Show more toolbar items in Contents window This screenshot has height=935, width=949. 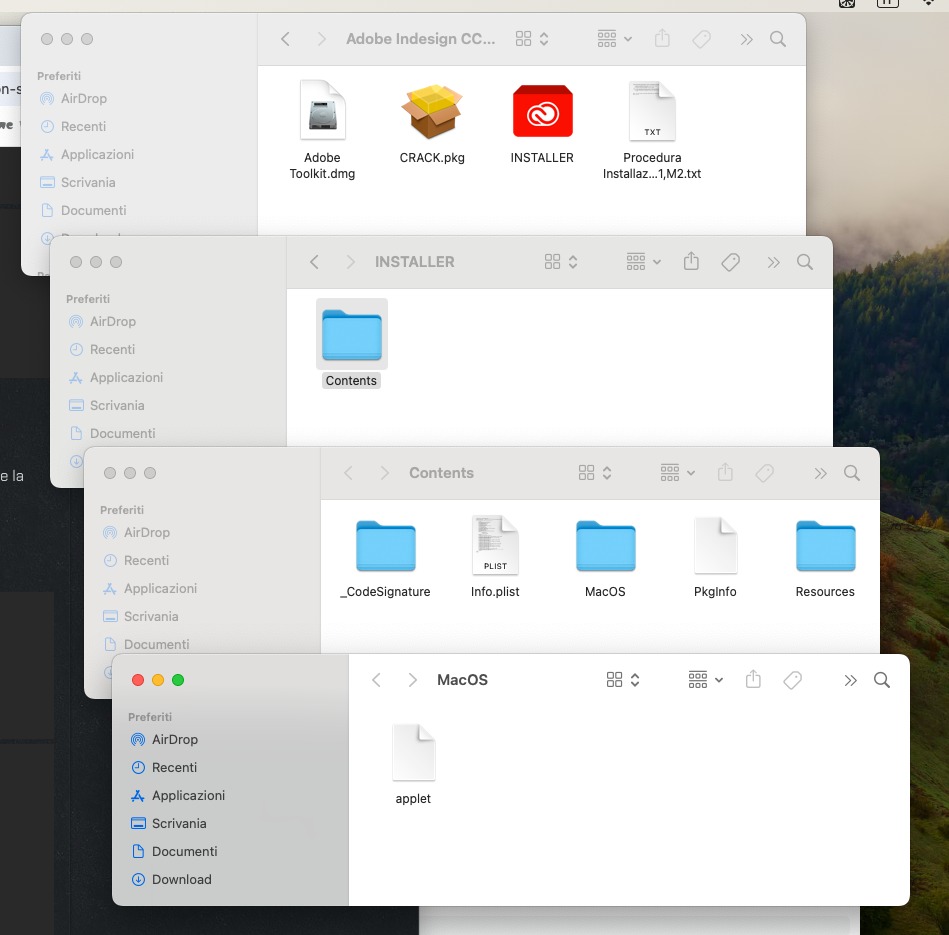pyautogui.click(x=820, y=474)
